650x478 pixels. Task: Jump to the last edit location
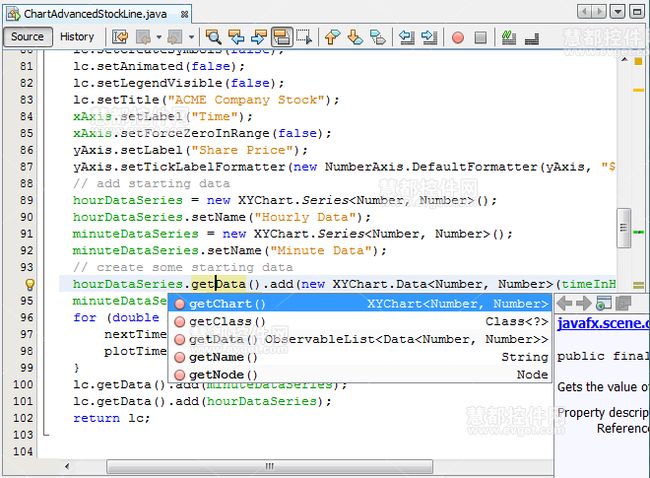(120, 37)
